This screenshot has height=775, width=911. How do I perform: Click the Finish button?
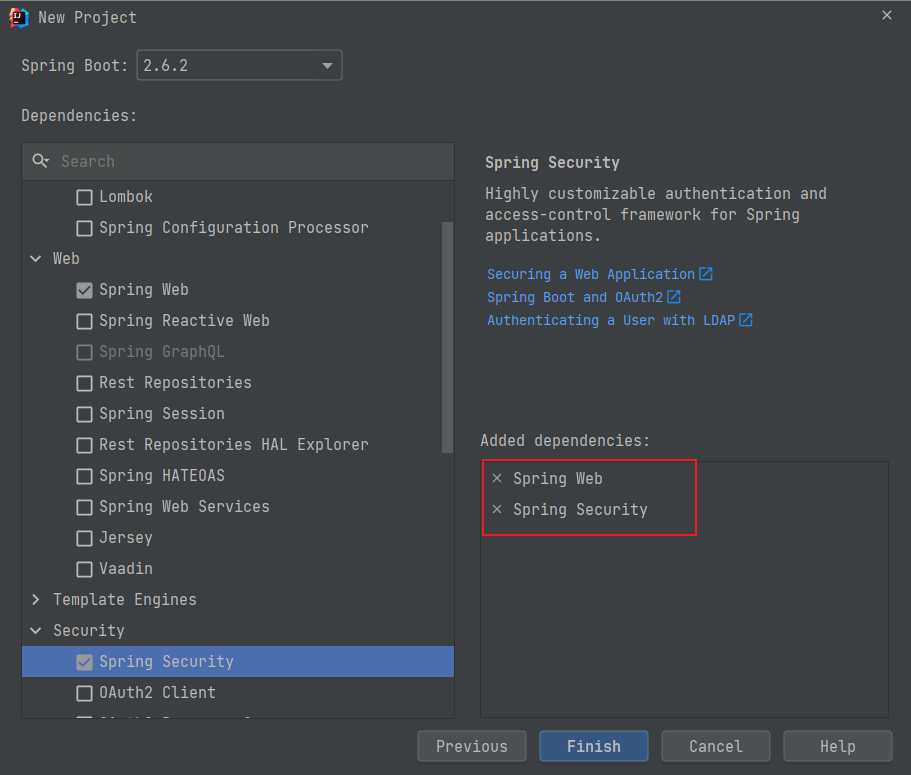[x=593, y=746]
